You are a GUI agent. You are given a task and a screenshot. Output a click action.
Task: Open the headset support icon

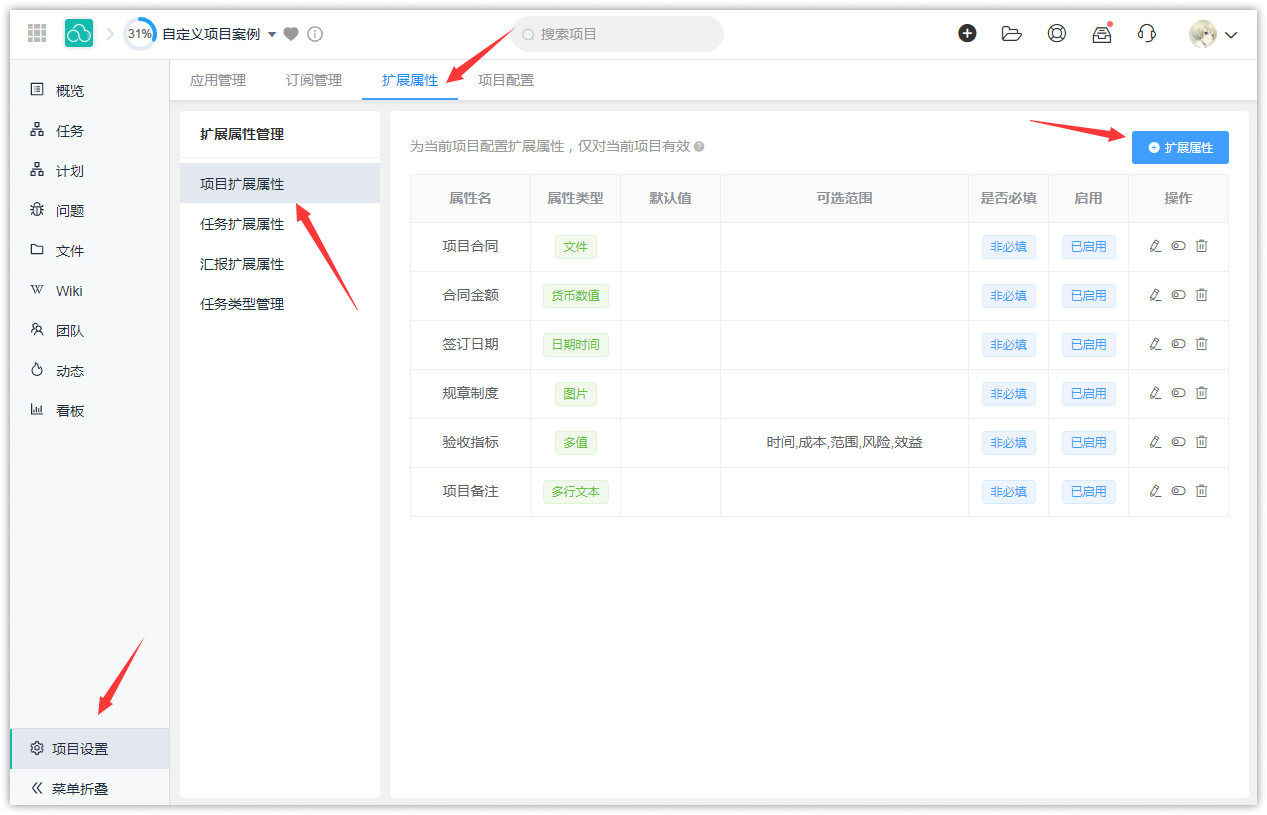pos(1147,33)
